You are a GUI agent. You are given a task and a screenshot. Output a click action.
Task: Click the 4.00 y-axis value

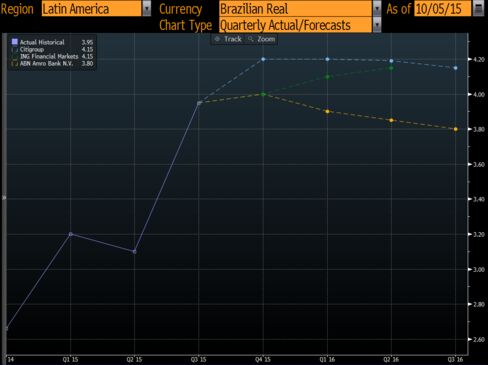[479, 94]
